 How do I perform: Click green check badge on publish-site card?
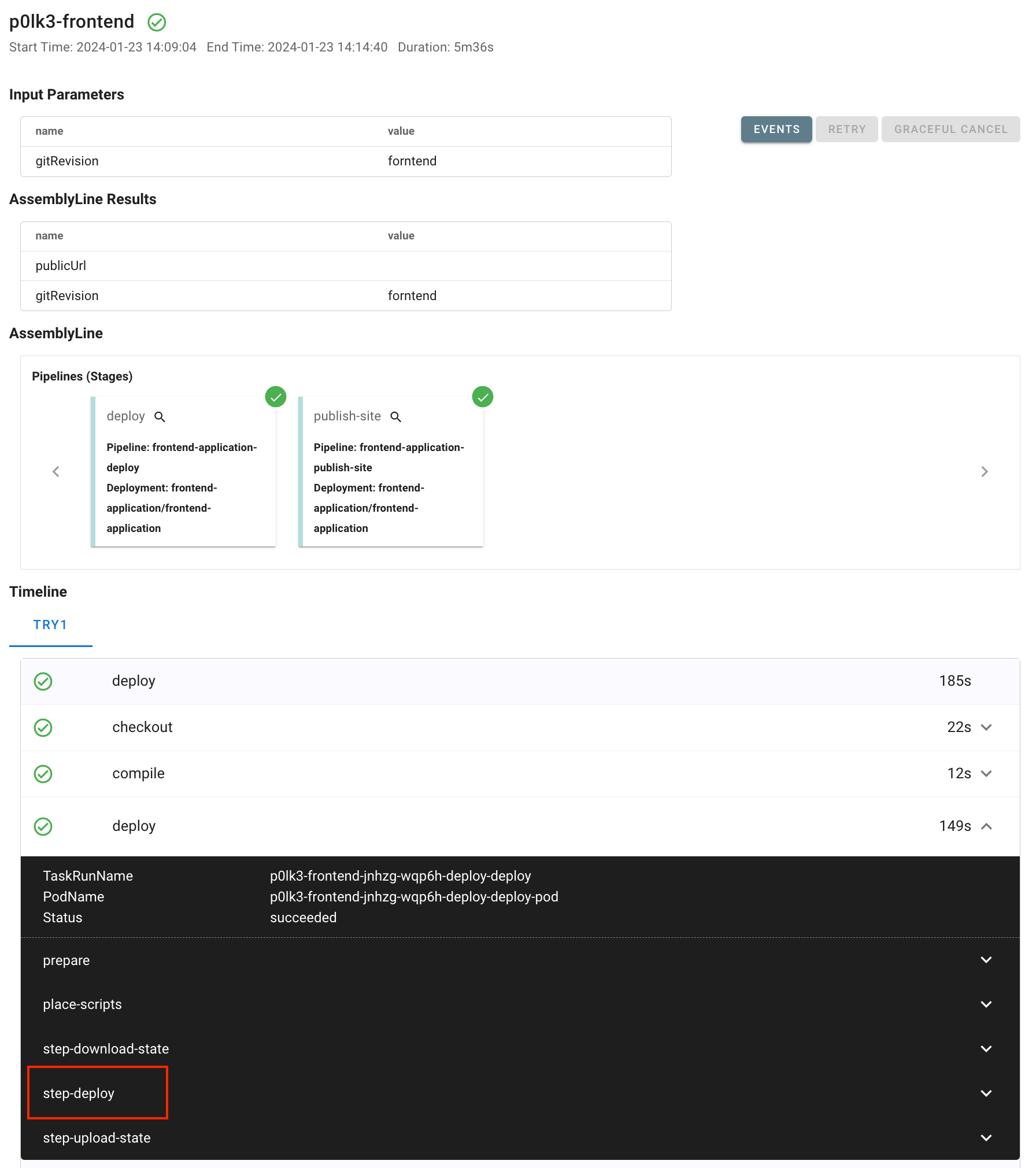483,397
